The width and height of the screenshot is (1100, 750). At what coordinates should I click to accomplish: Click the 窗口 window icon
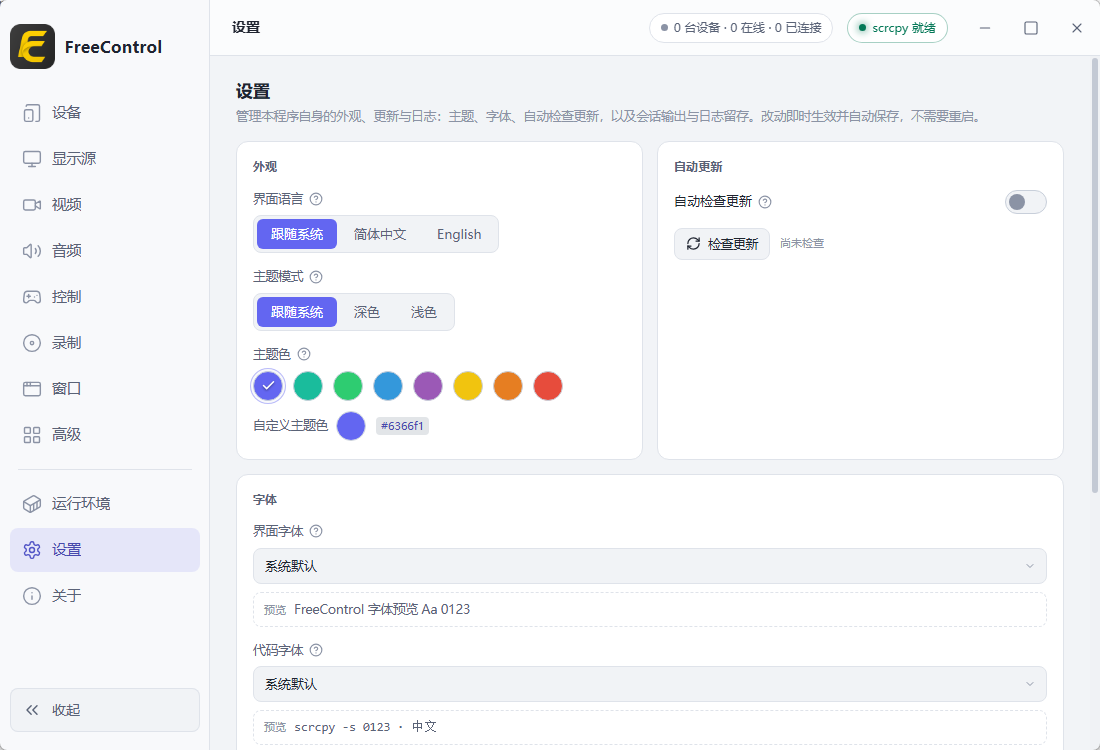(x=32, y=389)
